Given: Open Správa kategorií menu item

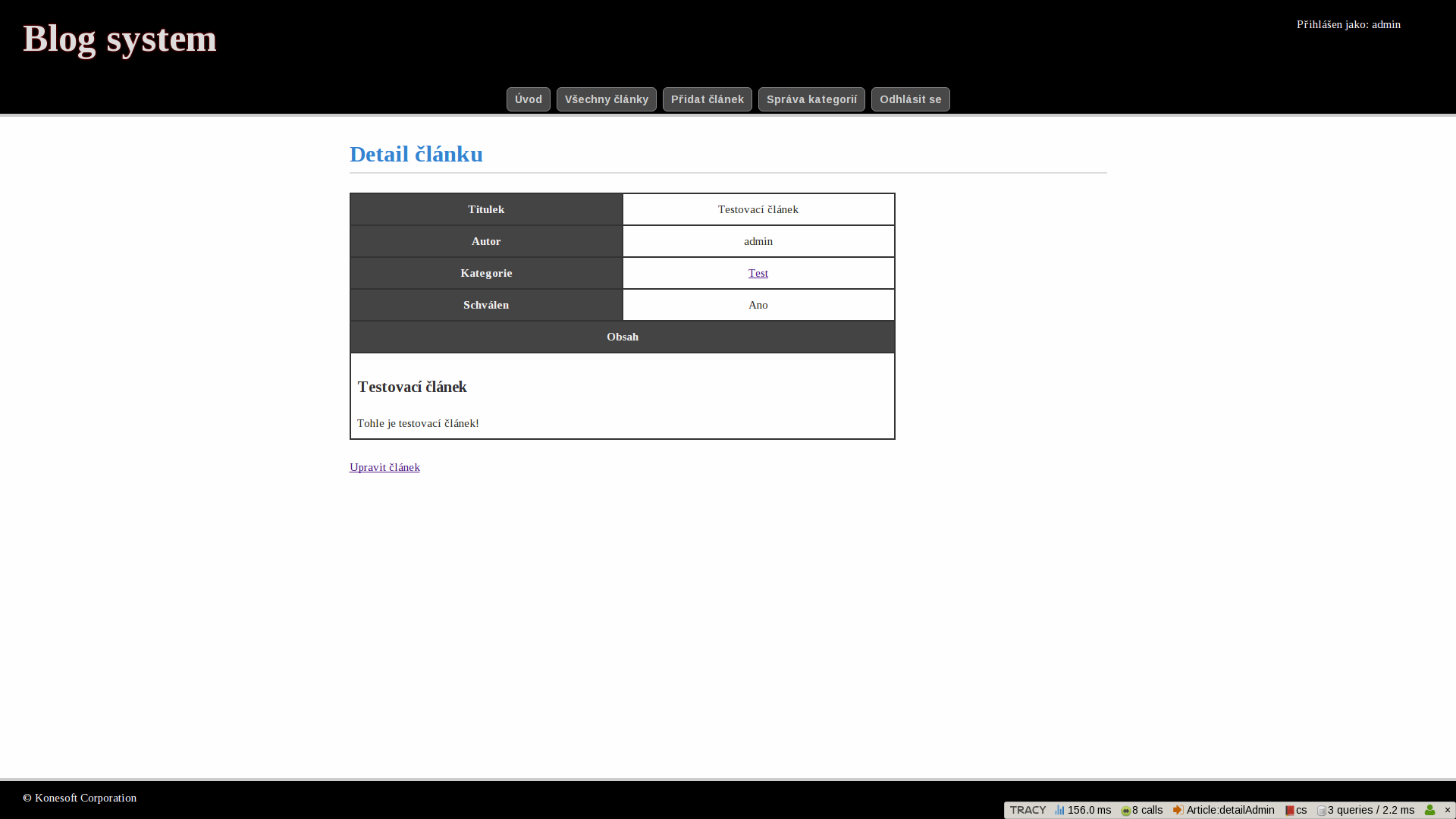Looking at the screenshot, I should pos(811,99).
